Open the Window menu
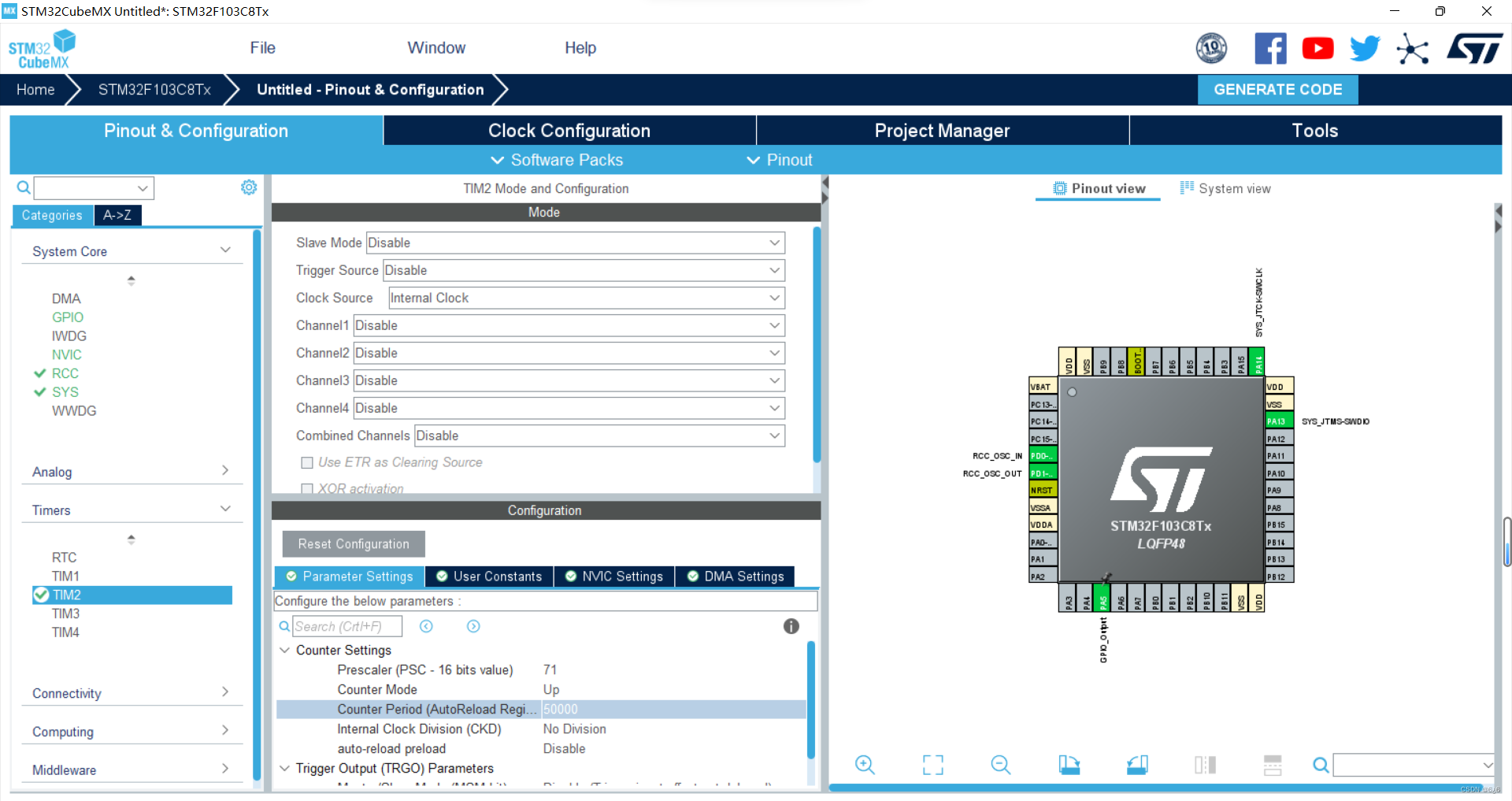The height and width of the screenshot is (801, 1512). pos(436,48)
